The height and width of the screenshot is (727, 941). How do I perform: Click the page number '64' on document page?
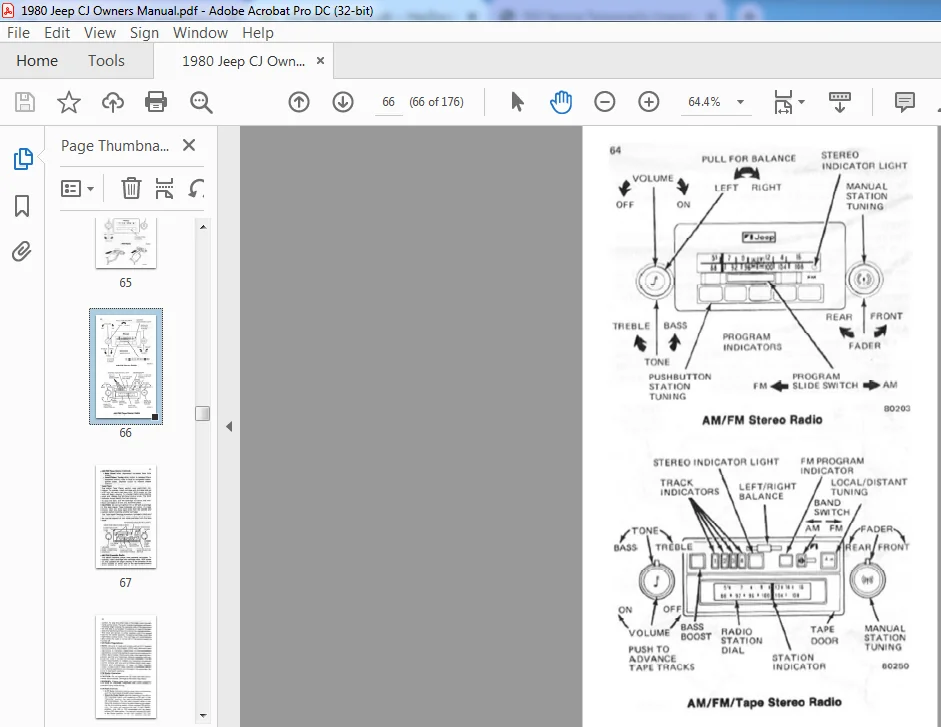615,150
